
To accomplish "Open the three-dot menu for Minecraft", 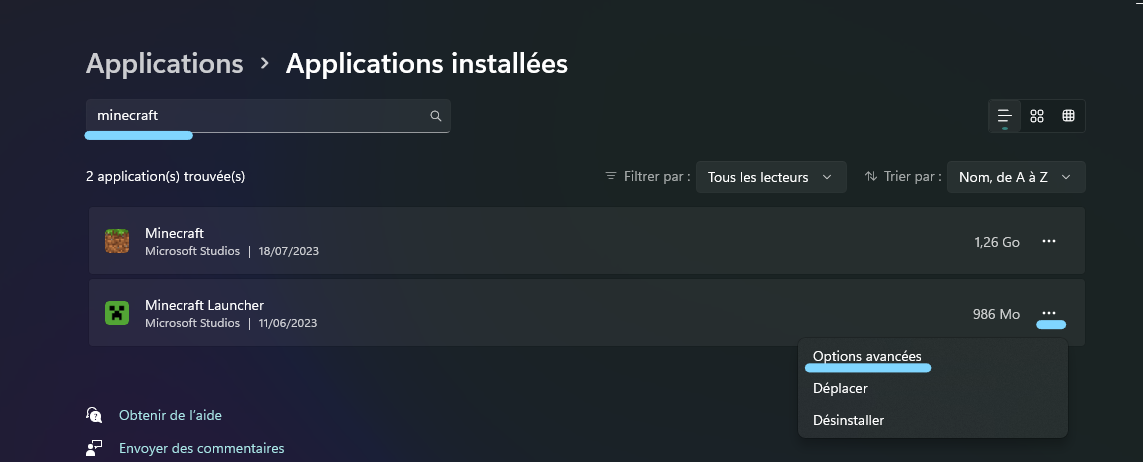I will point(1049,241).
